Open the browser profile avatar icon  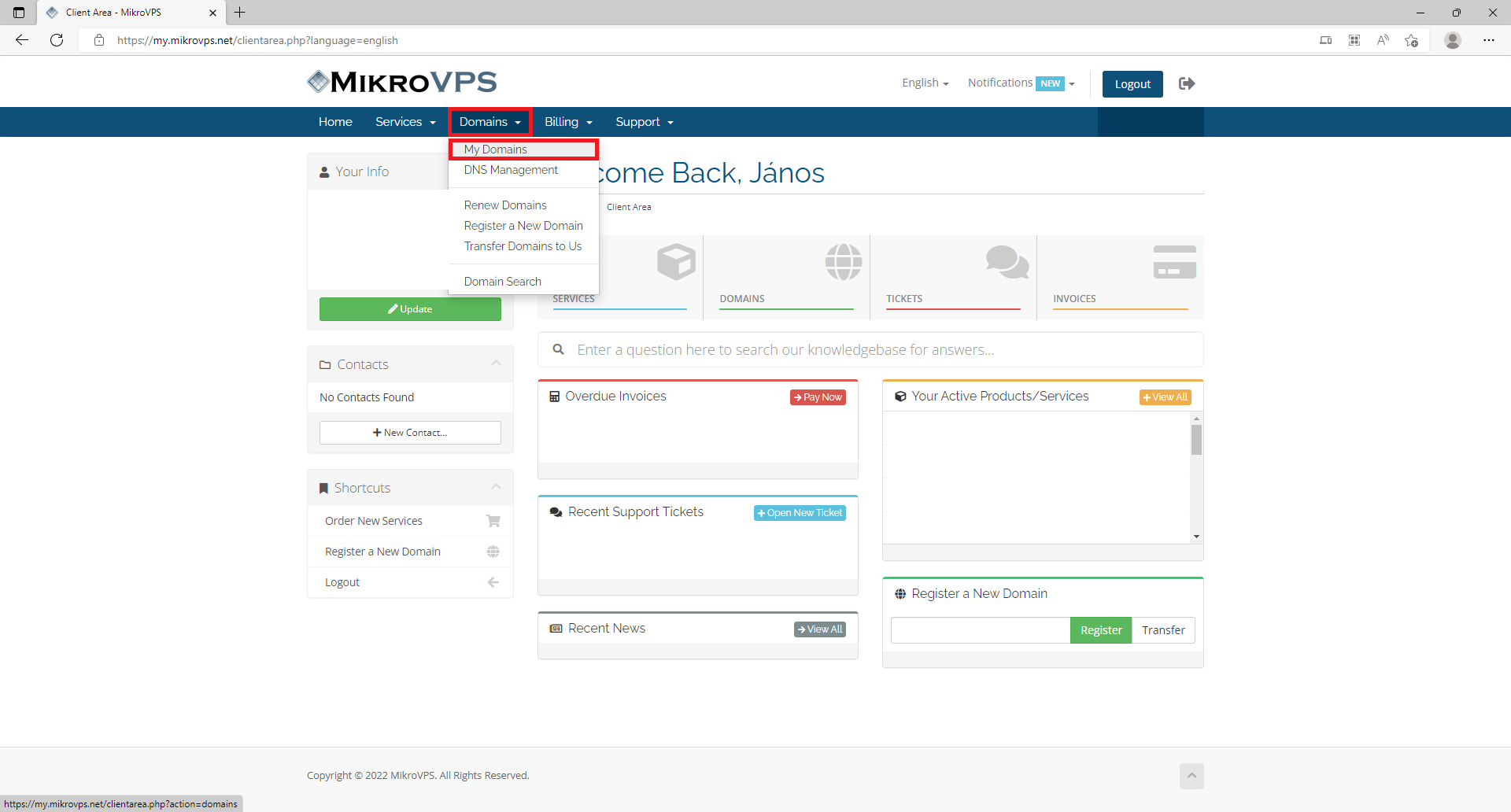coord(1453,40)
